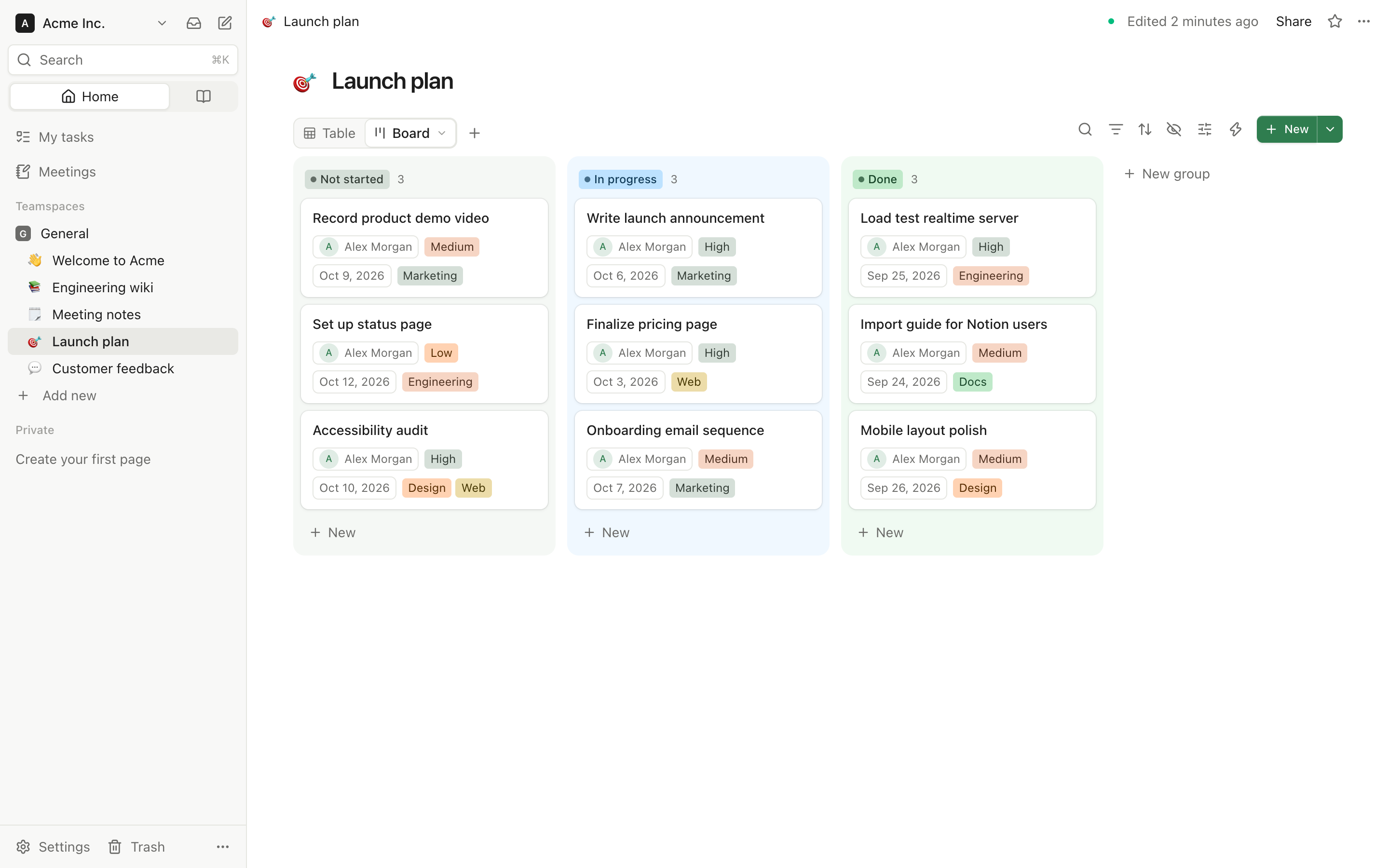Open the automations lightning bolt icon
Image resolution: width=1389 pixels, height=868 pixels.
1235,129
